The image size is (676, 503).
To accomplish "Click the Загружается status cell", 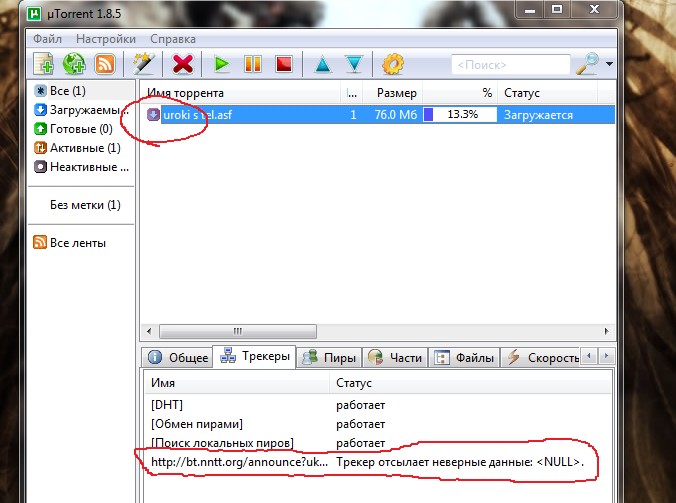I will click(538, 115).
